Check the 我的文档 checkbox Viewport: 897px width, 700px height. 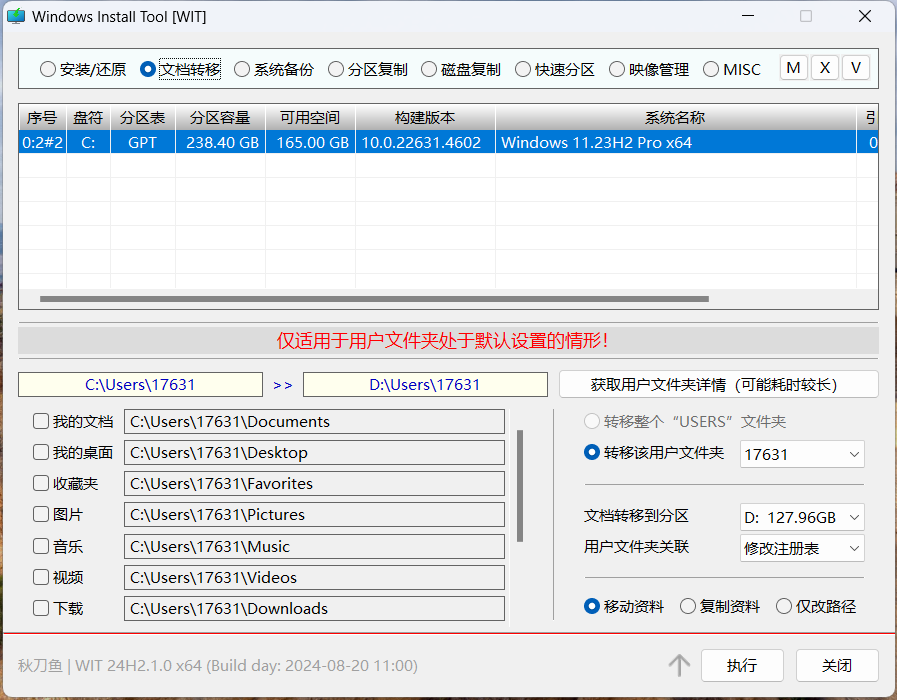coord(41,421)
